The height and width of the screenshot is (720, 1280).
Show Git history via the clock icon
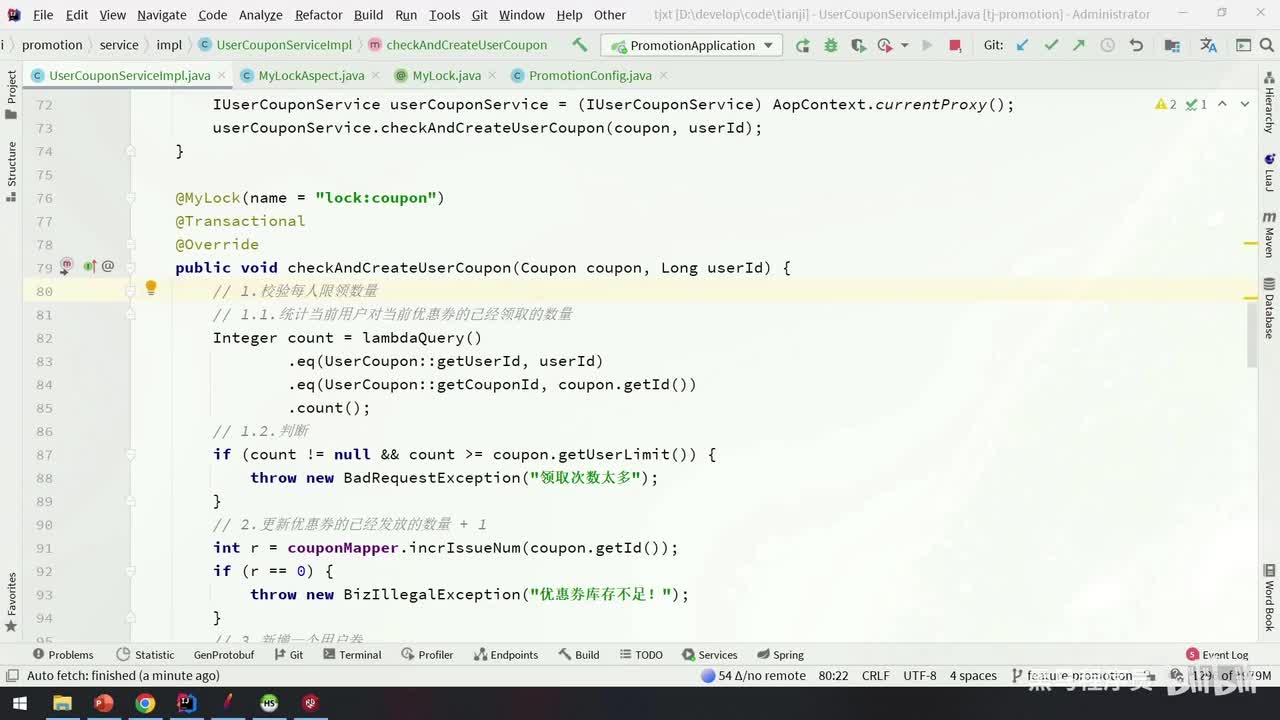pyautogui.click(x=1108, y=45)
